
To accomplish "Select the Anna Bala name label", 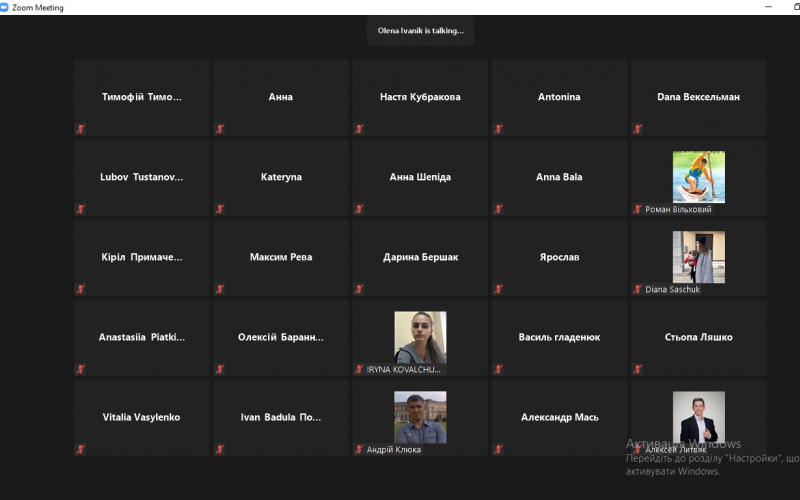I will pos(559,177).
